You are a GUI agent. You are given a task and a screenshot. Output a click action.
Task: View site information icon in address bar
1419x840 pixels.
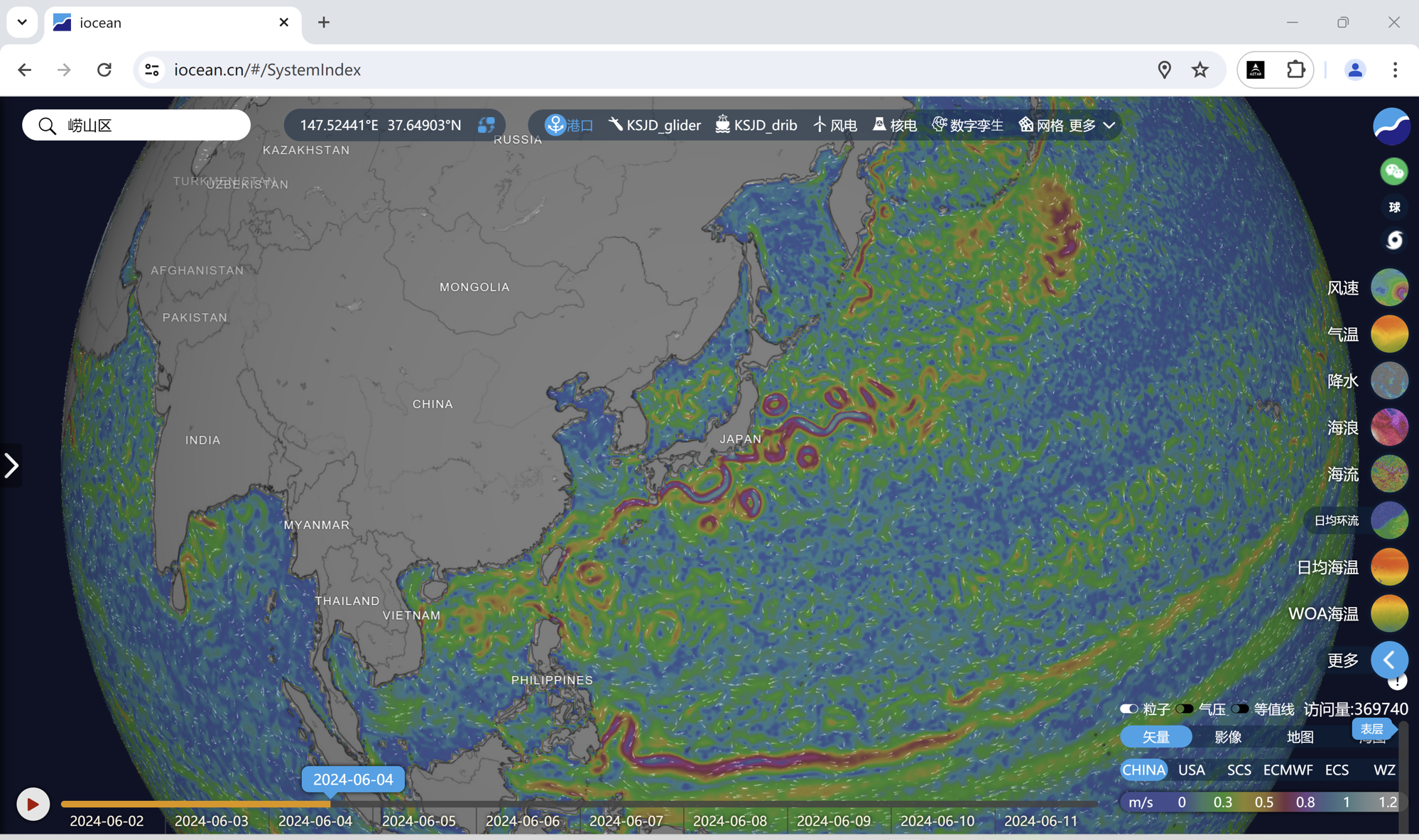pos(152,70)
